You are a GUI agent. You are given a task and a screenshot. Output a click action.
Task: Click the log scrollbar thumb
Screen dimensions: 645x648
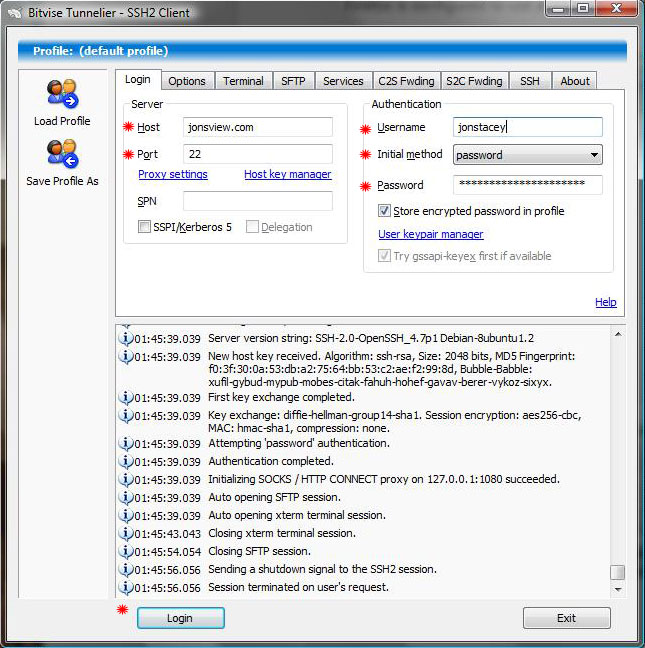click(617, 572)
